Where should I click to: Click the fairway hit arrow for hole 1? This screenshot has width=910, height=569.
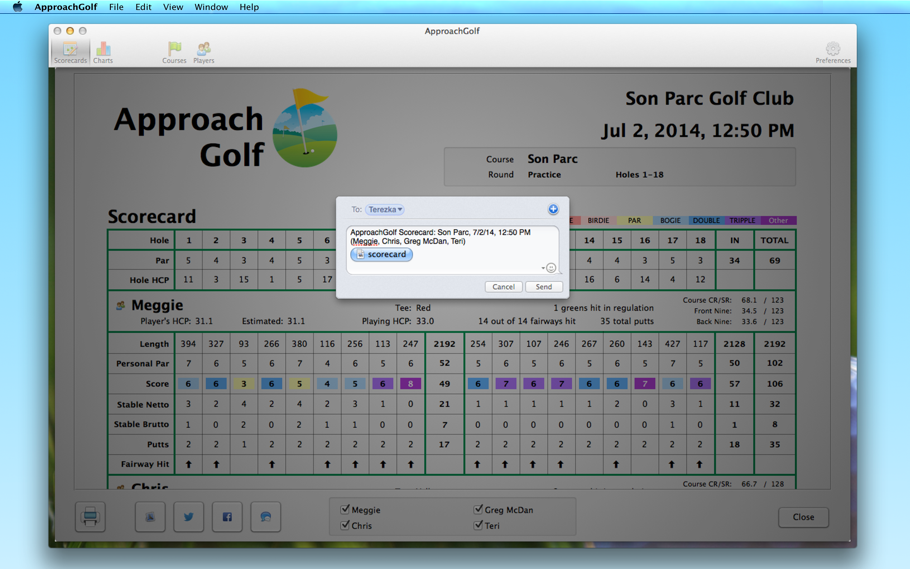click(x=188, y=464)
